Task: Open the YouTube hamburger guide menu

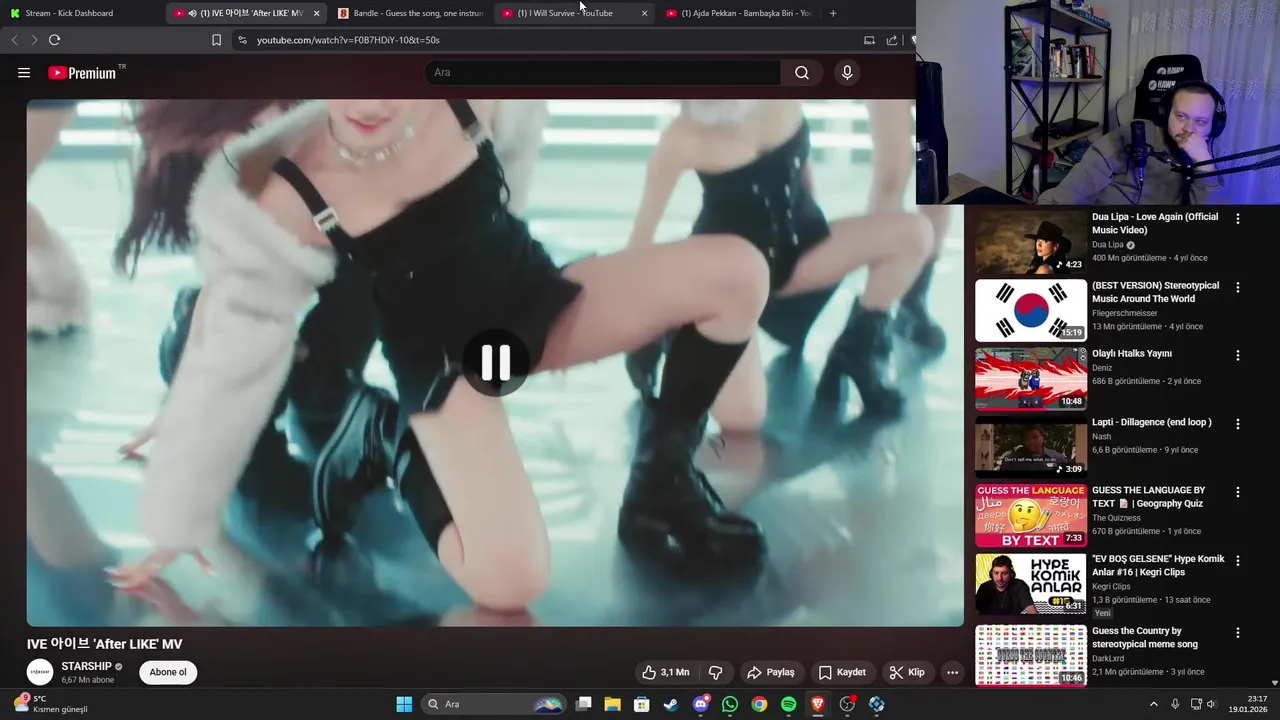Action: pos(24,73)
